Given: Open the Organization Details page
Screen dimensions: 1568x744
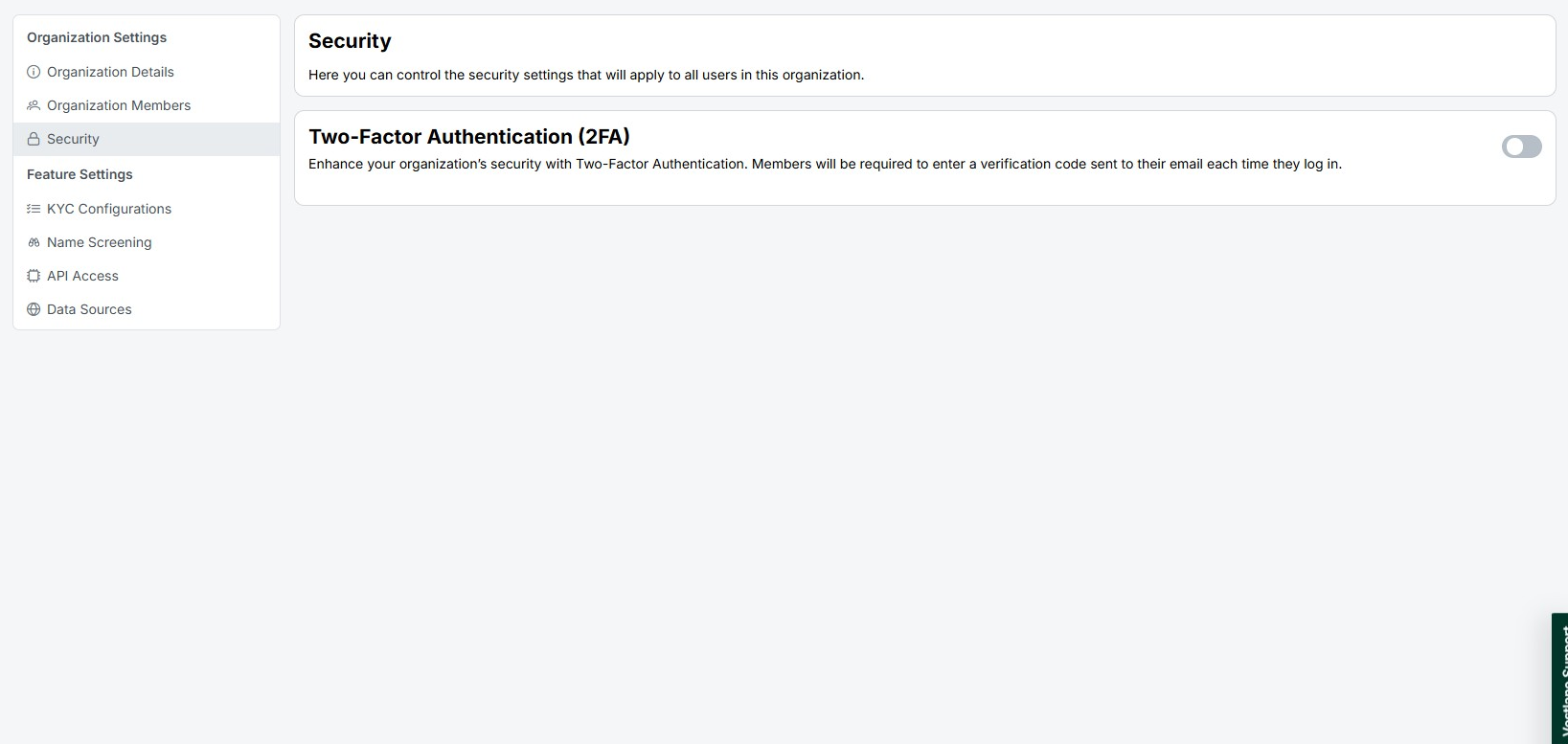Looking at the screenshot, I should click(x=110, y=72).
